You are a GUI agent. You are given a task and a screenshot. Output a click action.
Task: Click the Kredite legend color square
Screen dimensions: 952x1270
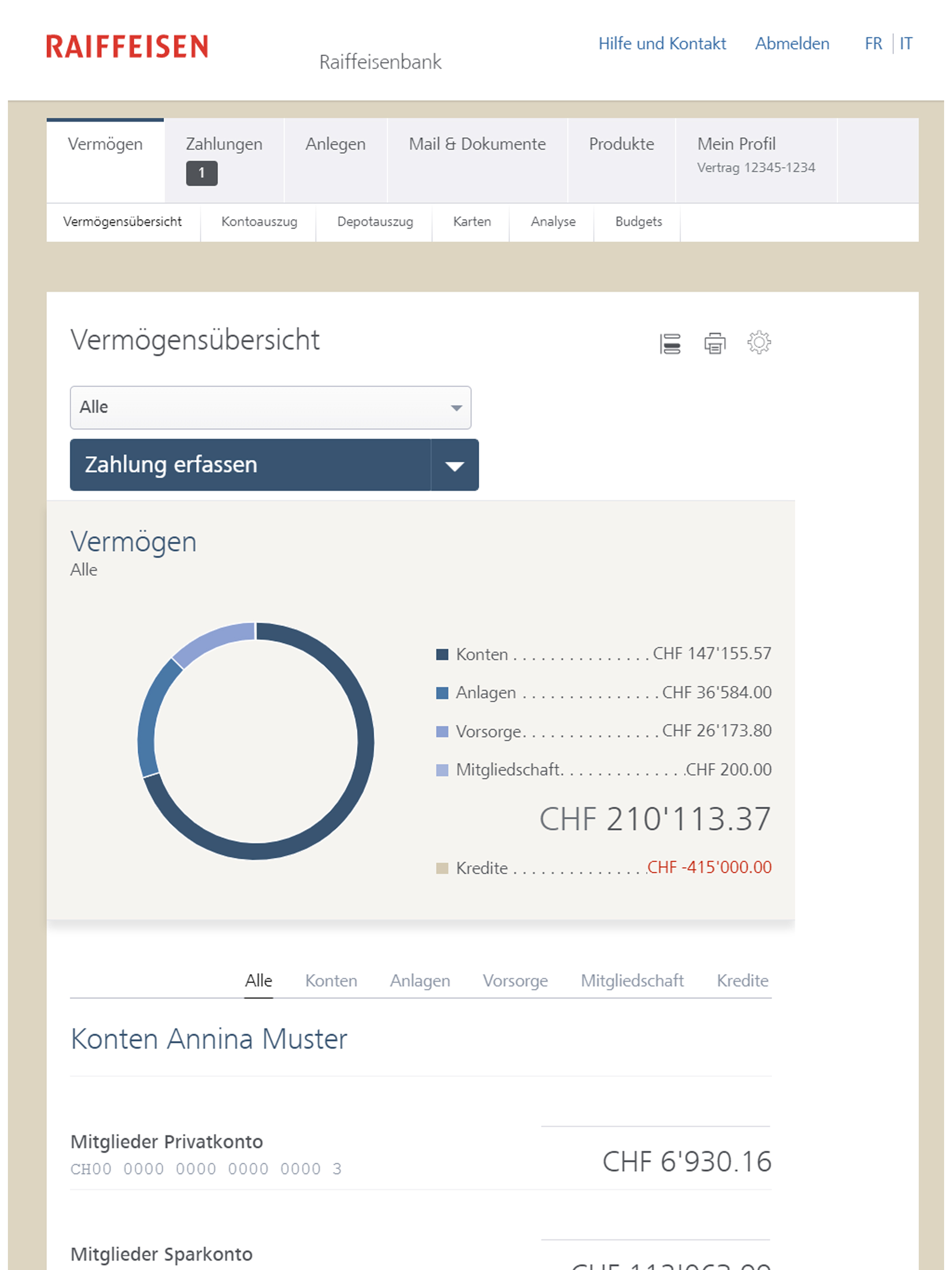[x=442, y=867]
